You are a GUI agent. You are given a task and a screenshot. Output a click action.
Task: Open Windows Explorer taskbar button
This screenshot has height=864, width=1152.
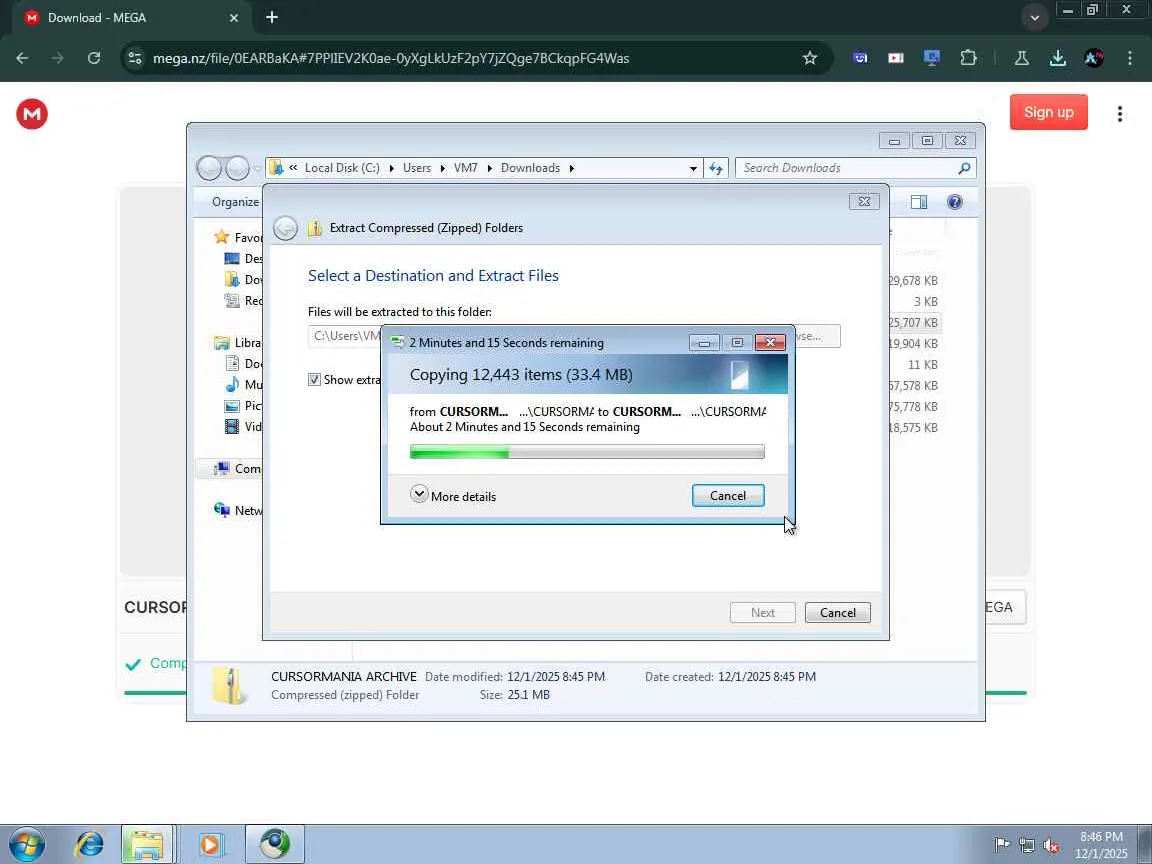(x=147, y=845)
